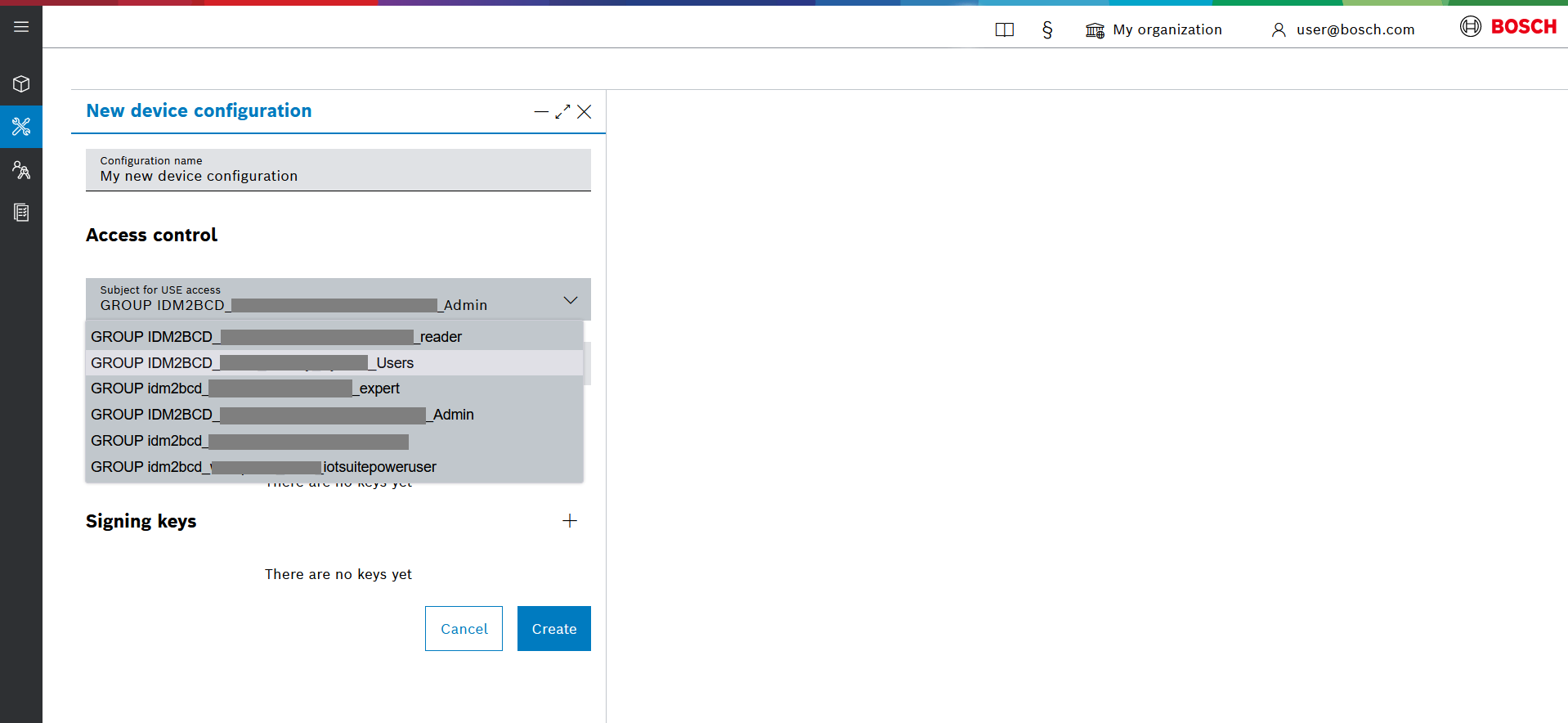Select the wrench tools icon in sidebar

(21, 127)
